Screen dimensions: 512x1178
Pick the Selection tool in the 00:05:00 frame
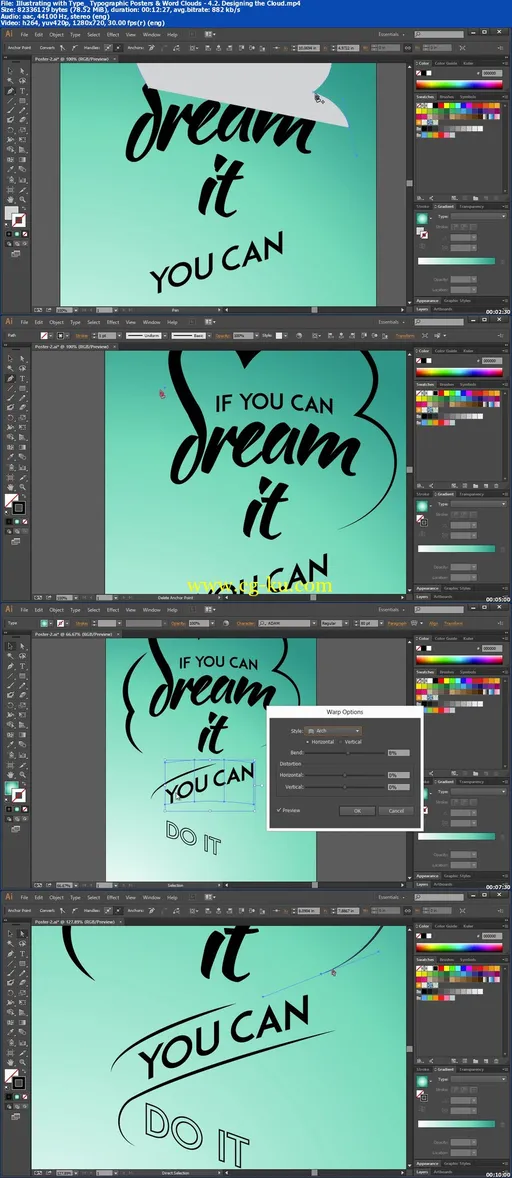pyautogui.click(x=10, y=358)
